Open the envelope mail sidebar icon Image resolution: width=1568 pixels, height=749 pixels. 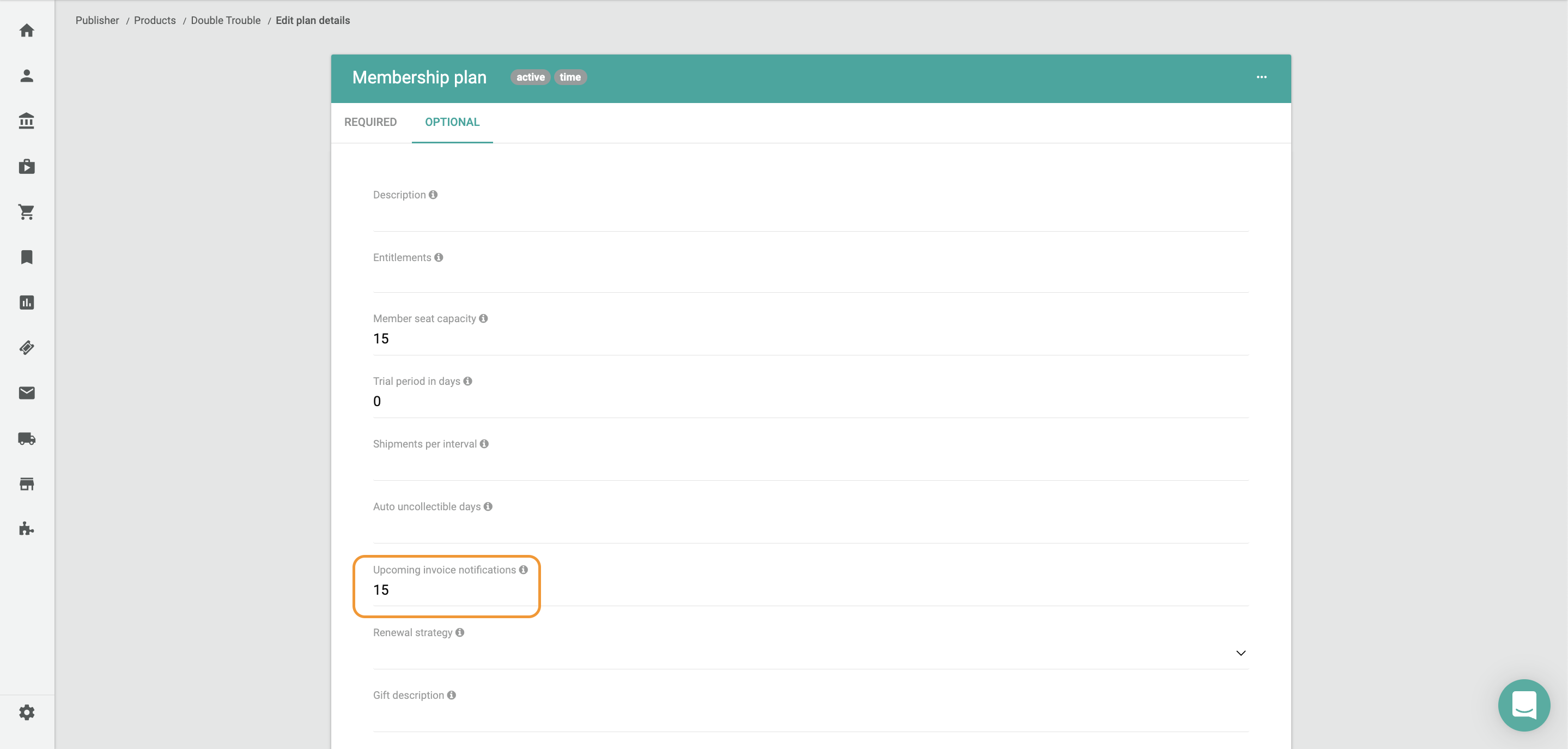click(x=27, y=393)
